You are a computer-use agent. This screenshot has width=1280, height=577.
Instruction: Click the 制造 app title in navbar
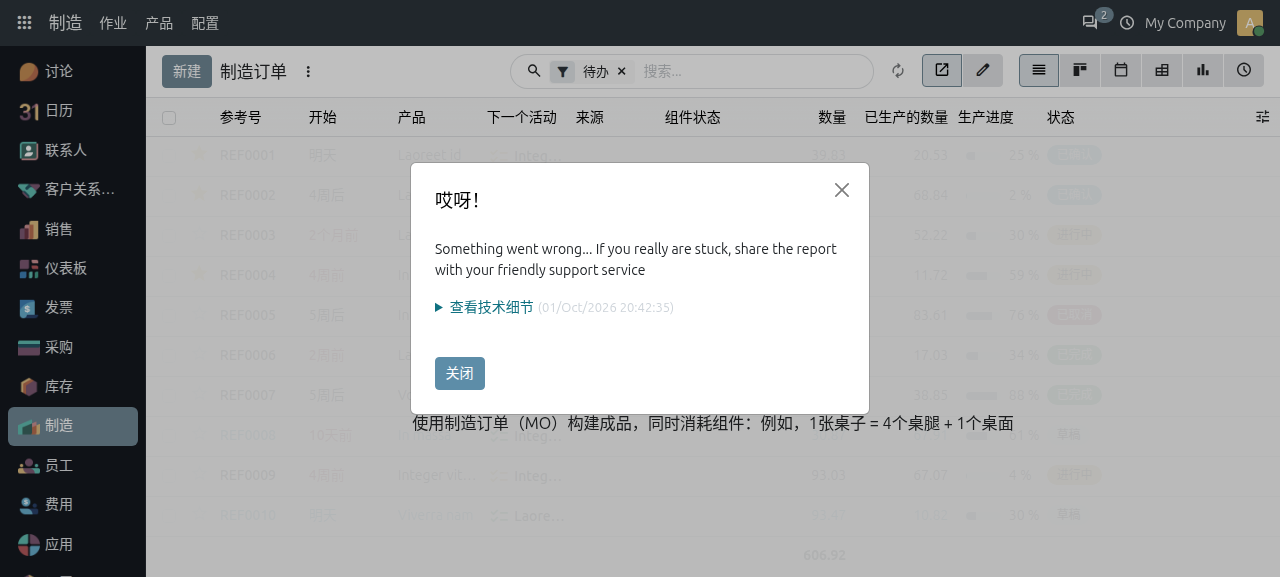point(66,23)
